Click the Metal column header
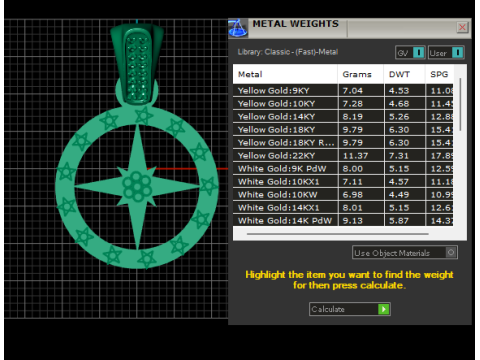480x360 pixels. [285, 74]
